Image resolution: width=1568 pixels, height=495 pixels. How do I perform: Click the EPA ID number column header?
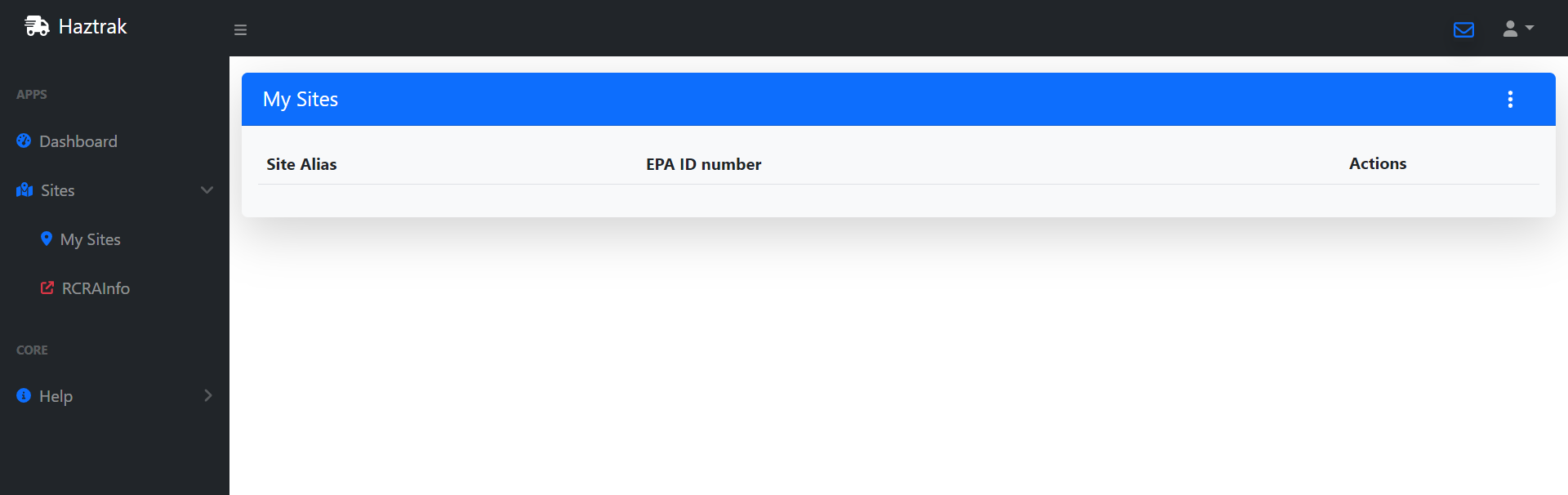[703, 163]
